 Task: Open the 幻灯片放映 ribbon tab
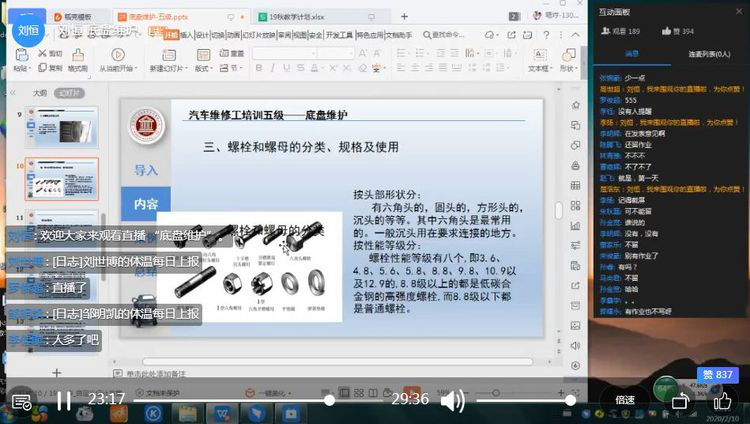click(x=259, y=35)
